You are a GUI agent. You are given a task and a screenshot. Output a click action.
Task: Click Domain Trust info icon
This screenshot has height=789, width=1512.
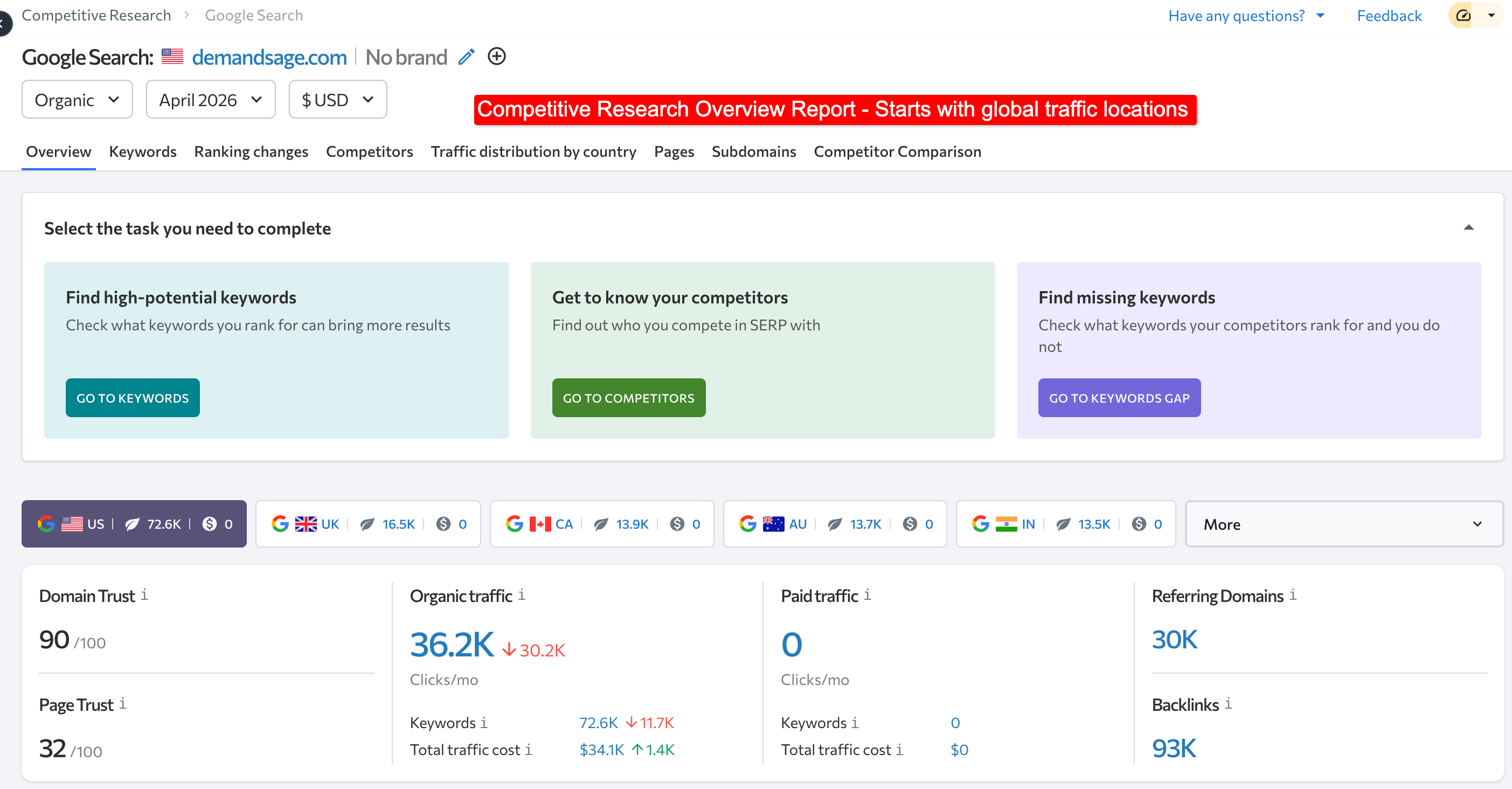click(144, 594)
